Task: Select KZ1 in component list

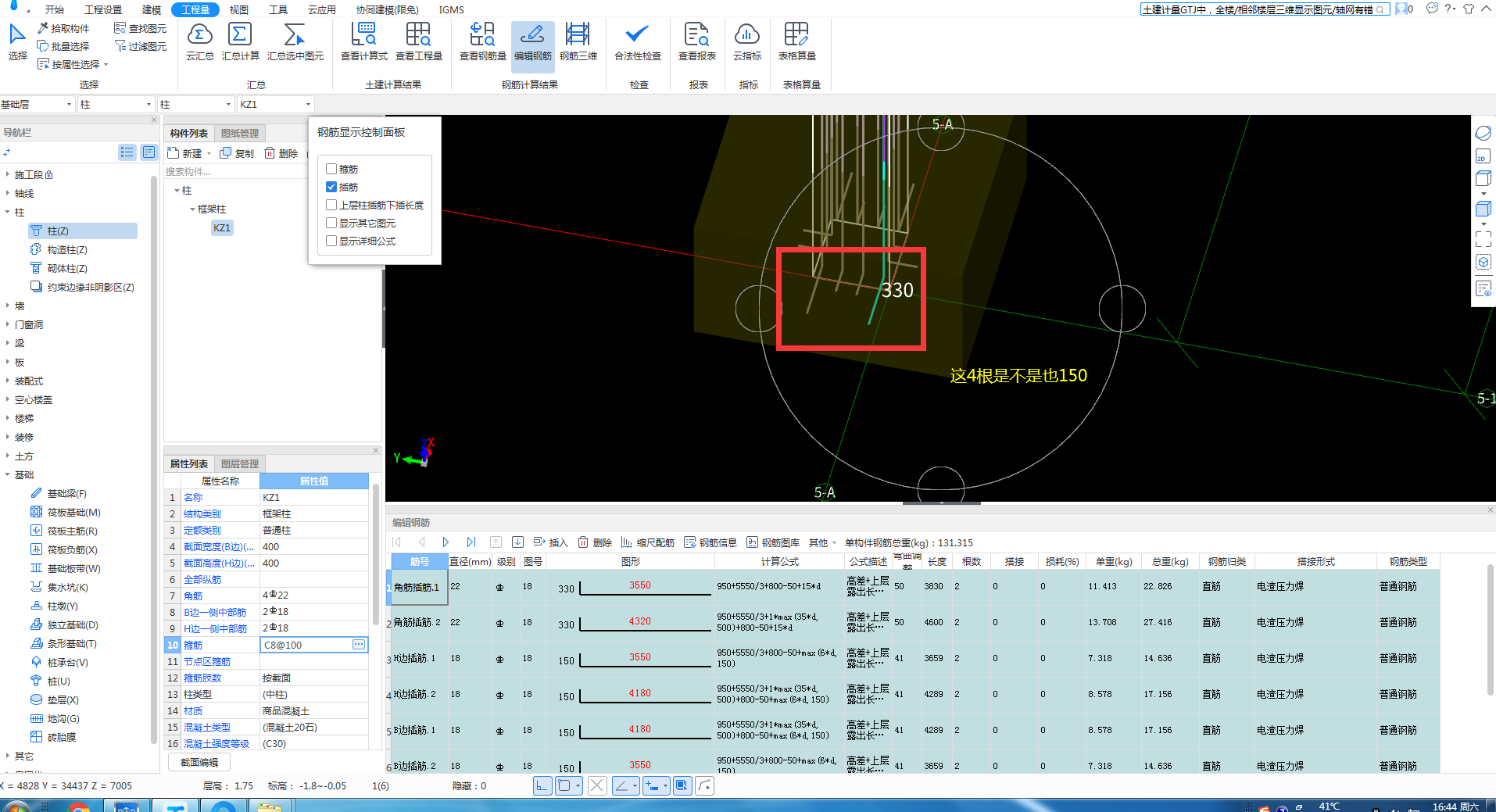Action: [222, 227]
